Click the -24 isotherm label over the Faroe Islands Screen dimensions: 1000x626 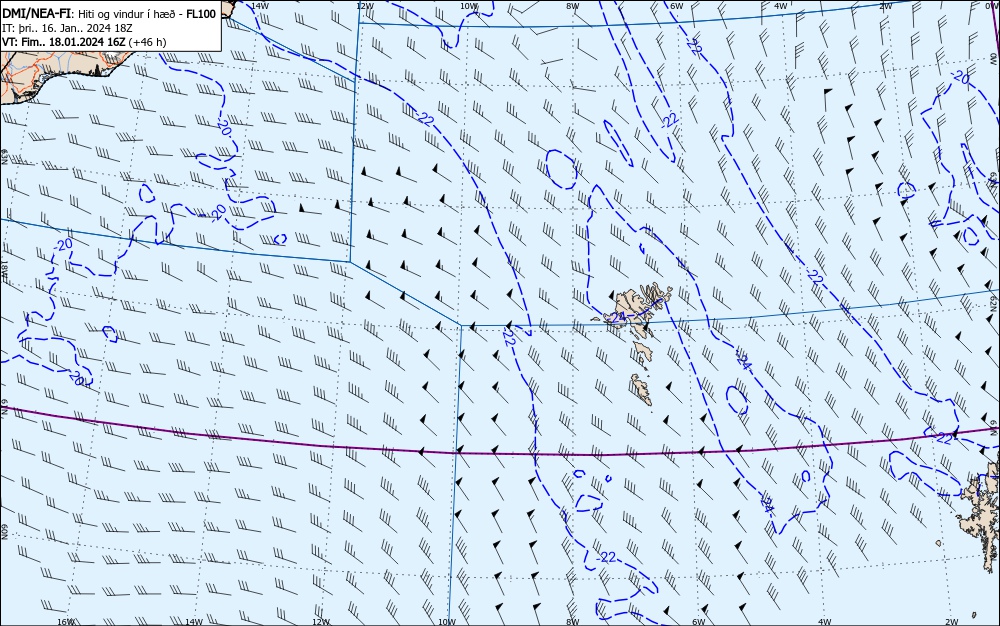point(615,317)
